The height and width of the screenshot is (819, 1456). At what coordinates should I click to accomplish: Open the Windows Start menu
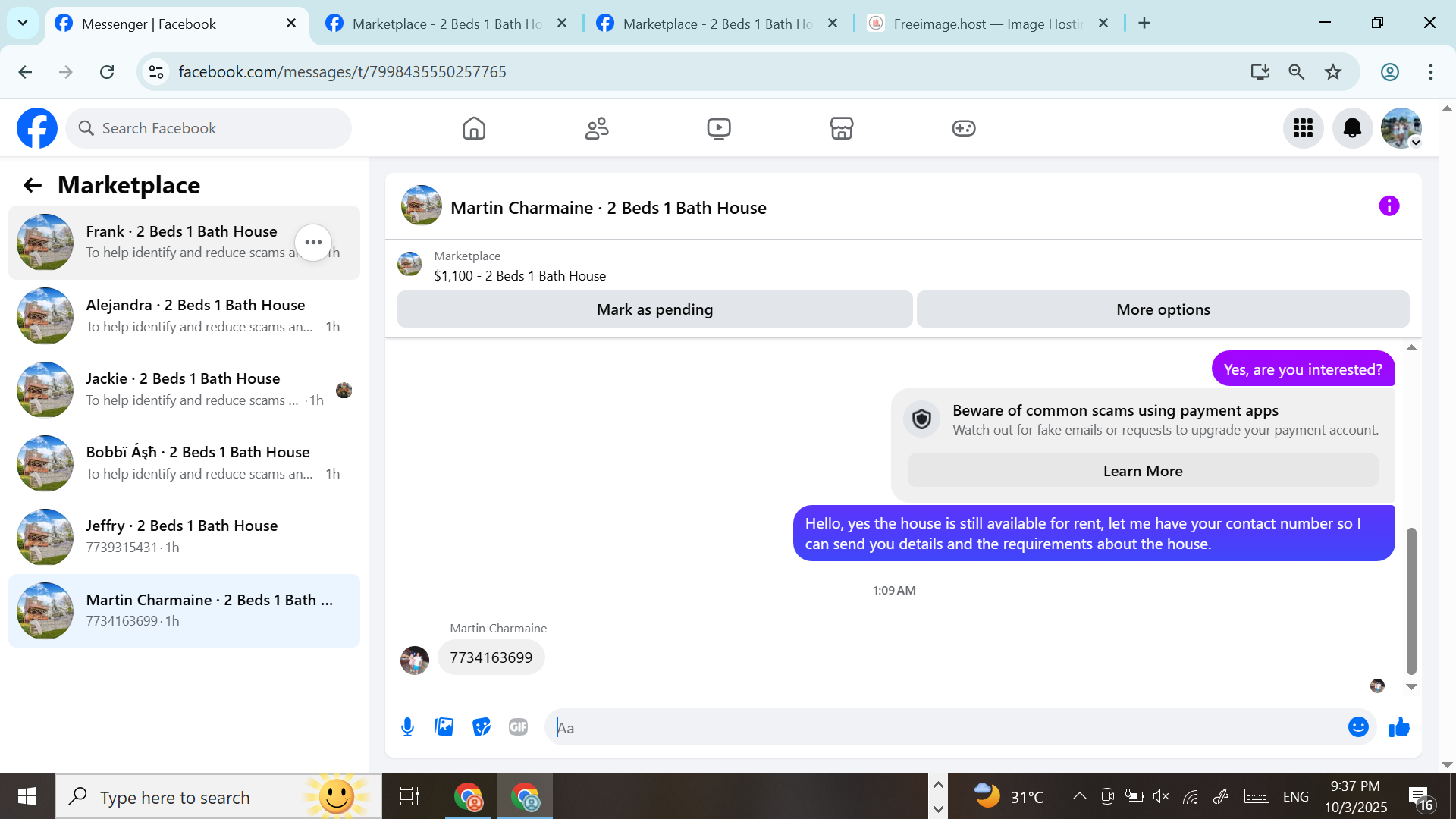pyautogui.click(x=27, y=796)
